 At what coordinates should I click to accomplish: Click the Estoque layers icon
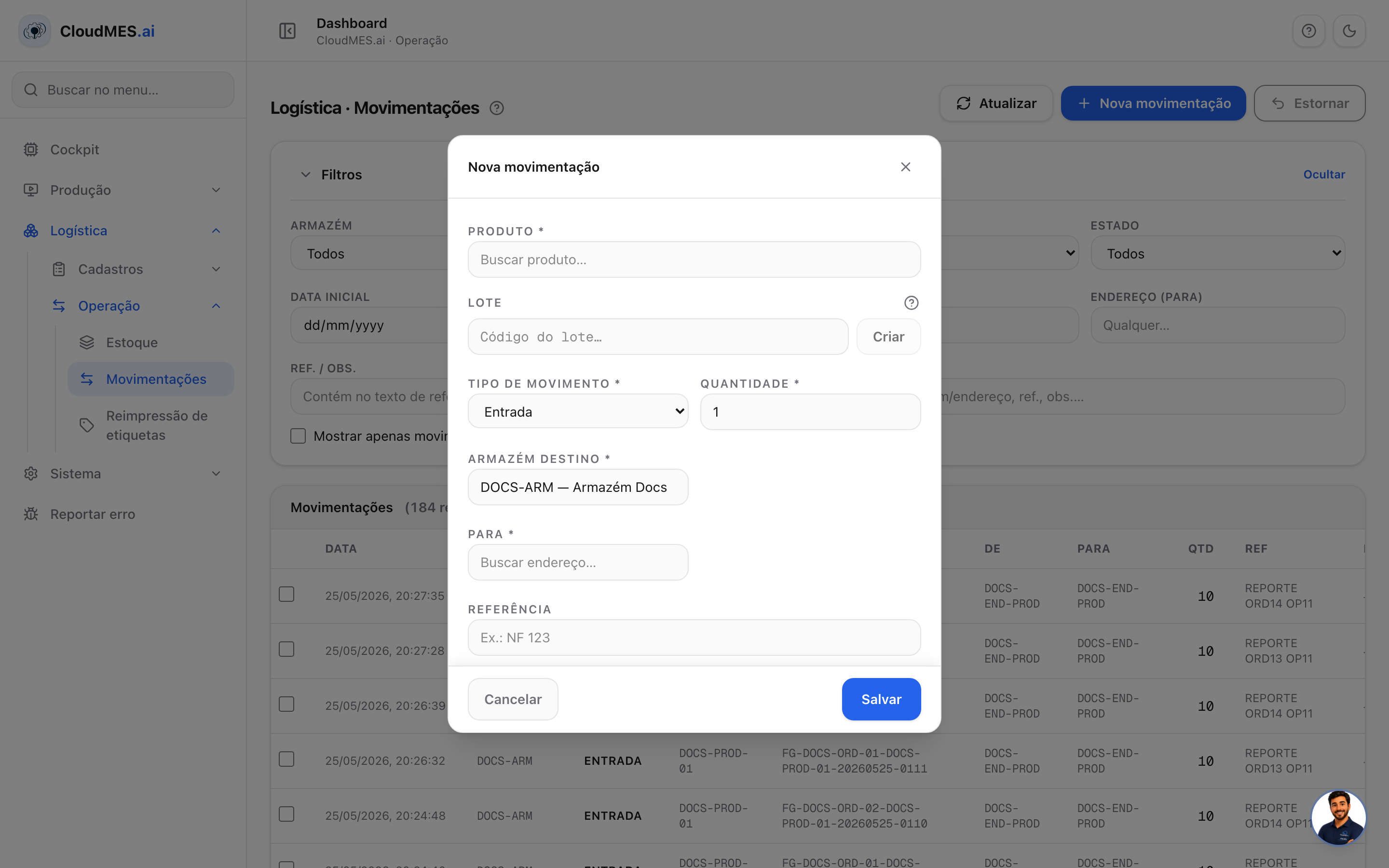[x=87, y=343]
